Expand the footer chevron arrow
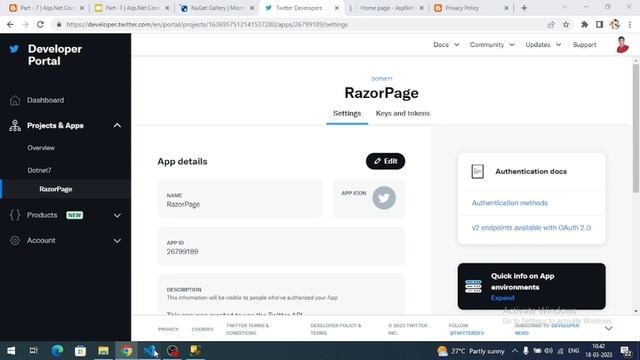This screenshot has height=360, width=640. coord(609,328)
